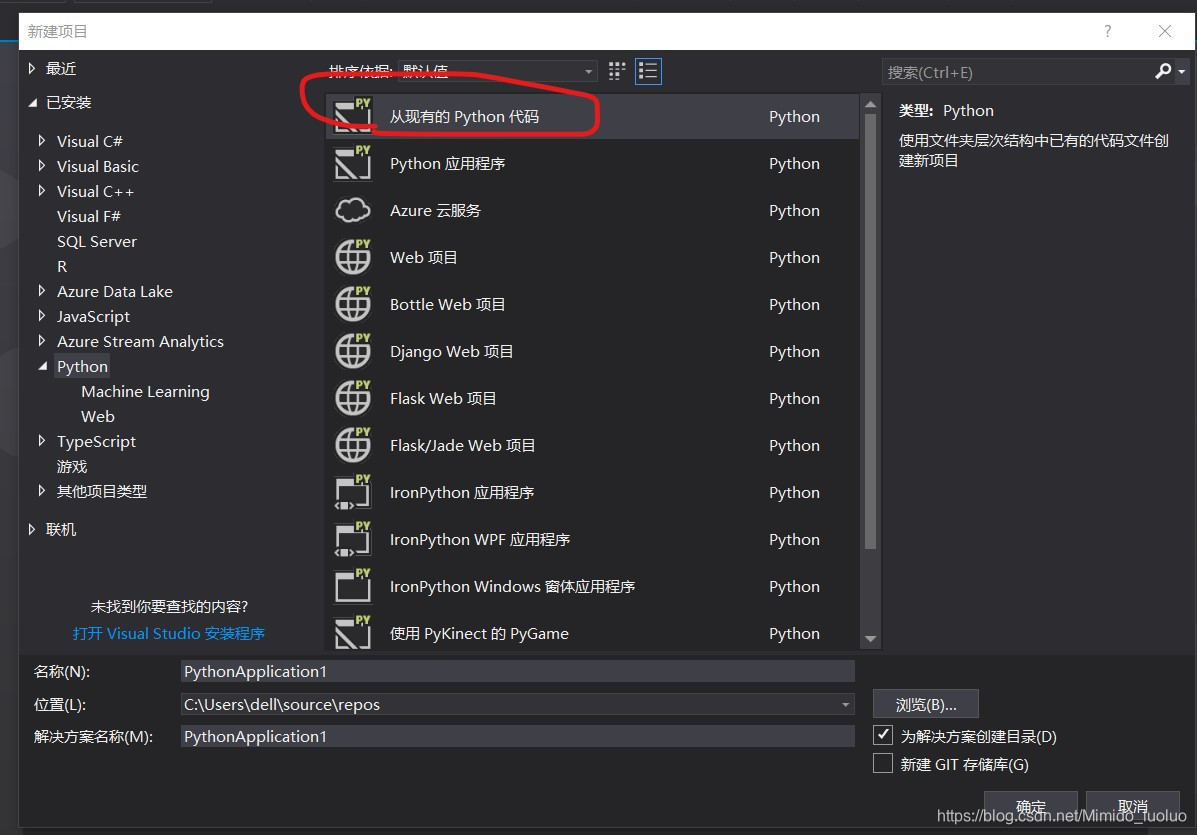Enable 新建 GIT 存储库 checkbox
Image resolution: width=1197 pixels, height=835 pixels.
click(x=882, y=763)
